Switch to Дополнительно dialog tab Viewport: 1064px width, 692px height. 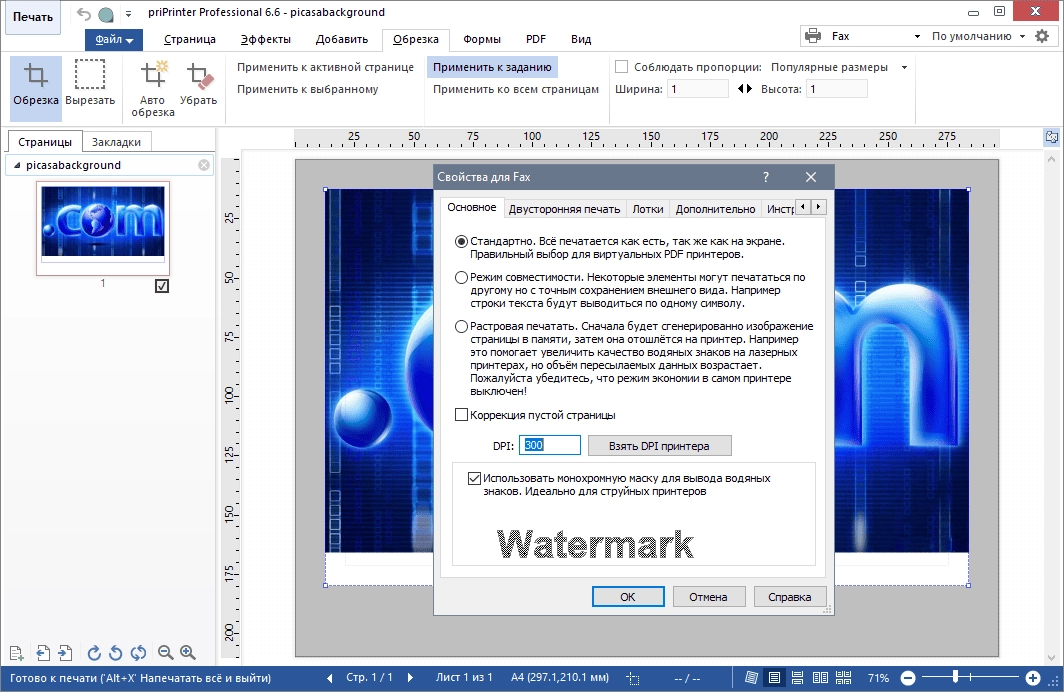tap(715, 209)
